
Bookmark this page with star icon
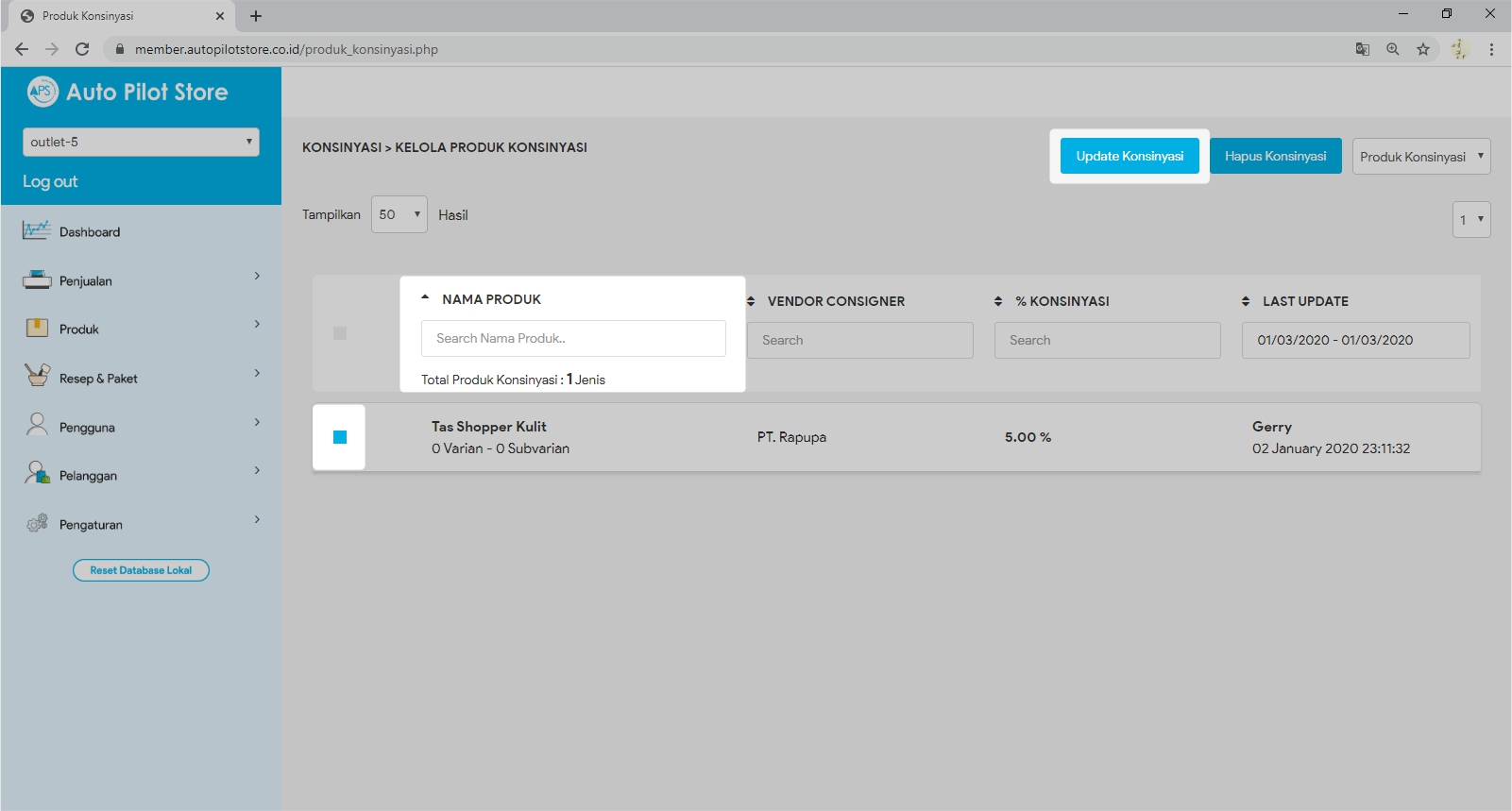(x=1422, y=49)
